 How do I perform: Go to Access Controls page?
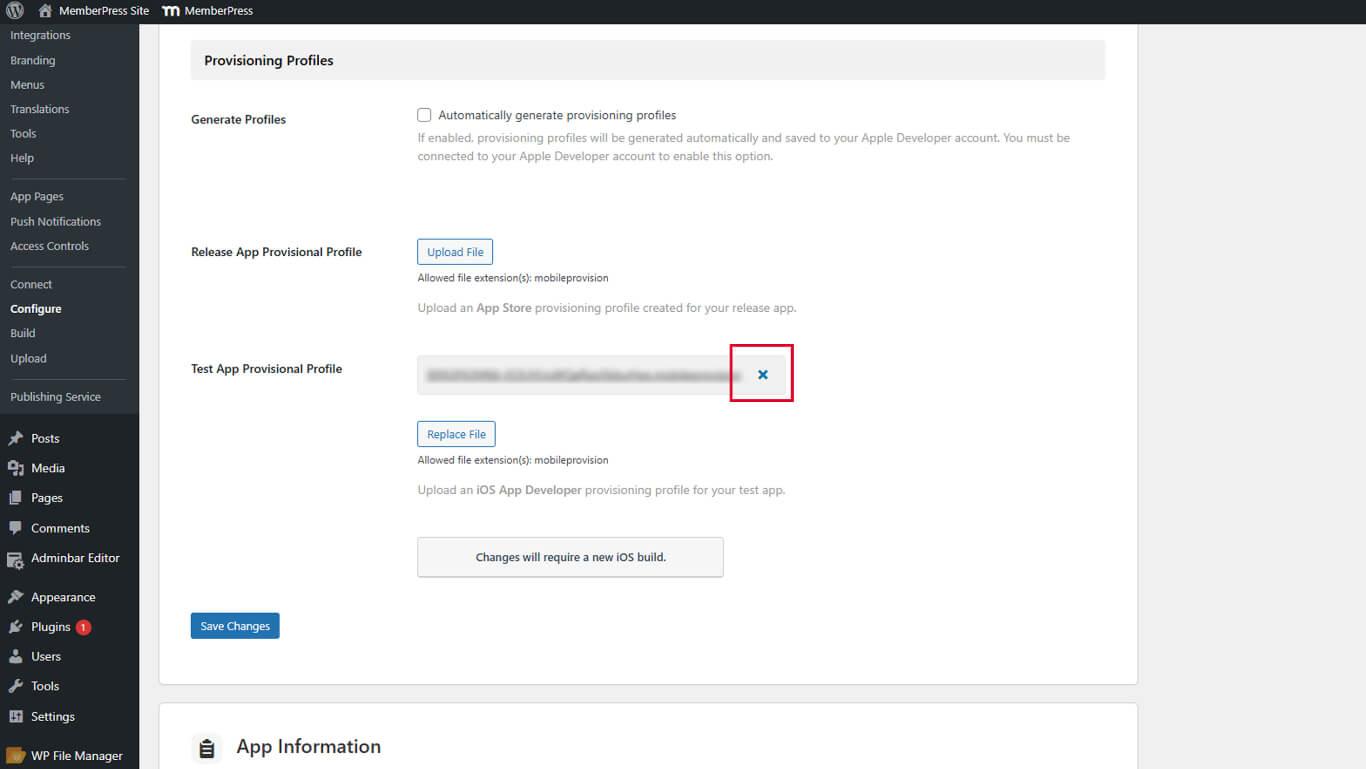(49, 246)
